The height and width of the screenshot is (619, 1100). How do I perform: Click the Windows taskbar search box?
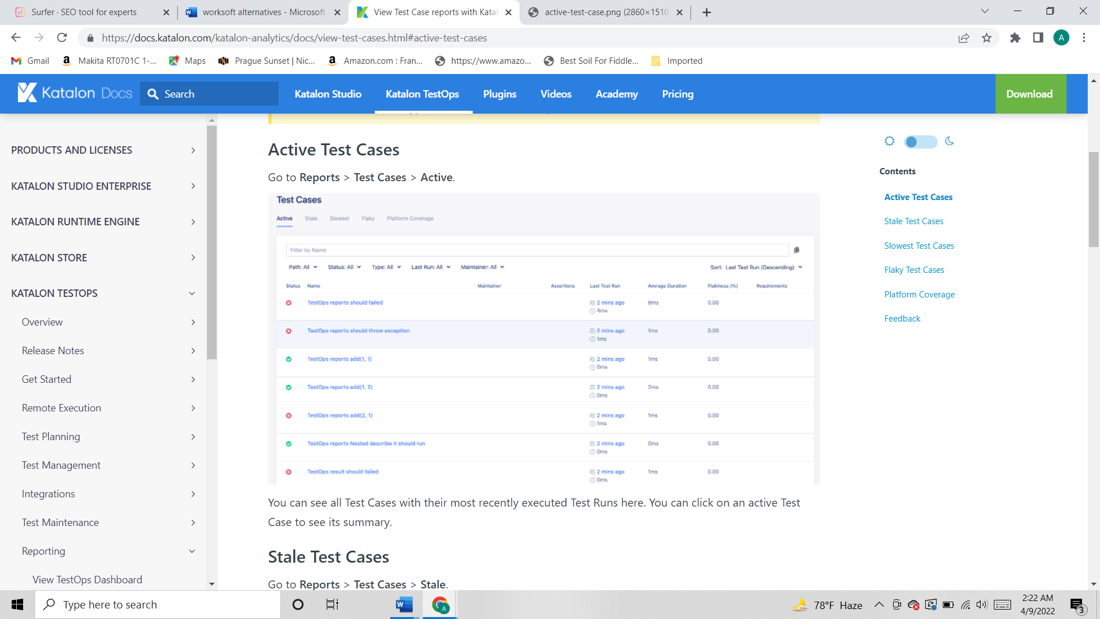(158, 604)
